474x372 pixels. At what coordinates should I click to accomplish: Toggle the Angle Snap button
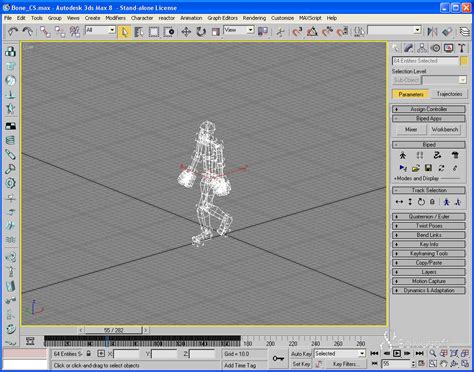(312, 32)
